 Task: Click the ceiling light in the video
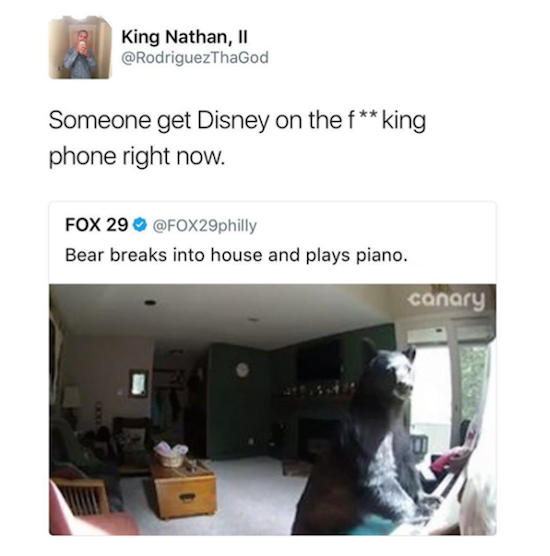click(x=150, y=302)
